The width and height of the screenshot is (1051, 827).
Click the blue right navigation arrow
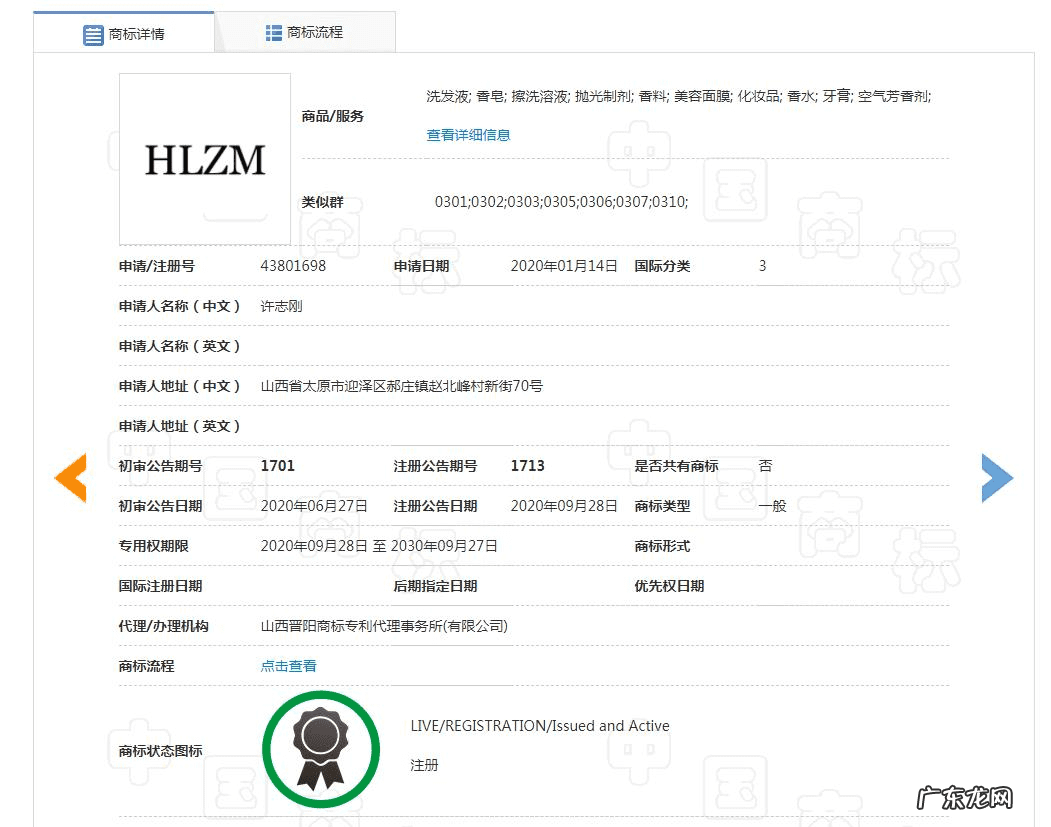(x=997, y=478)
